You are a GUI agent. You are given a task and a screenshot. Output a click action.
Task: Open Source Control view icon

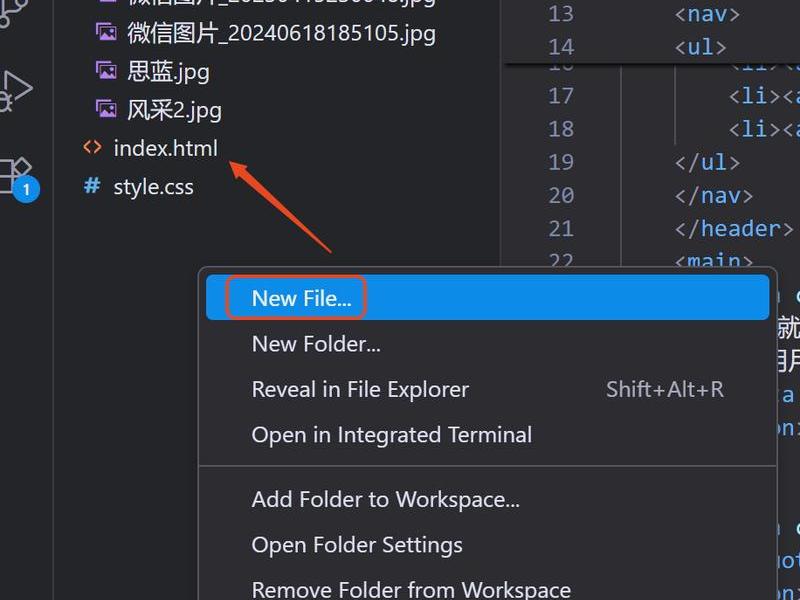[13, 13]
